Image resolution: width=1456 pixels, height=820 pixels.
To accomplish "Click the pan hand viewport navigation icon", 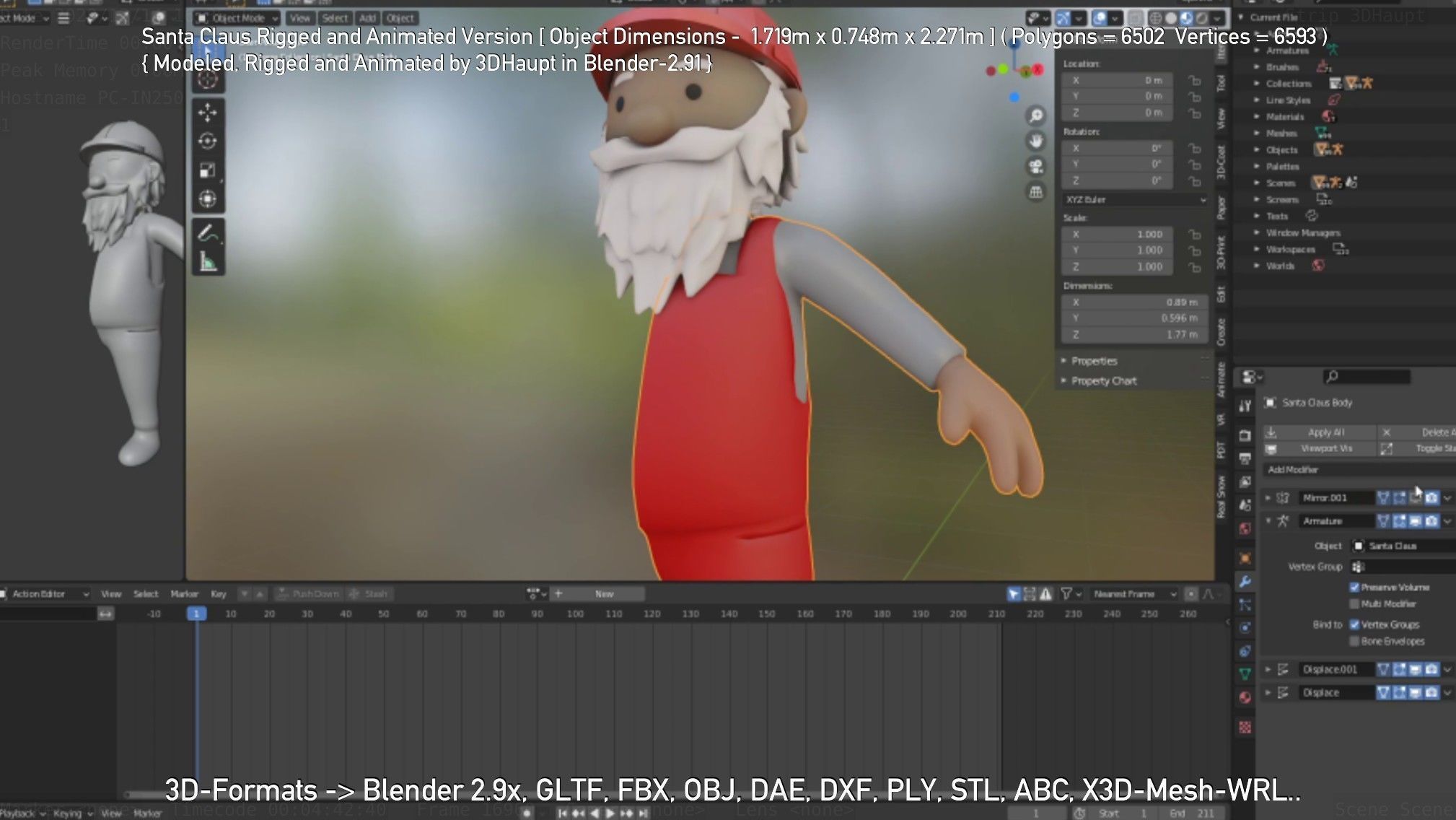I will [1036, 141].
